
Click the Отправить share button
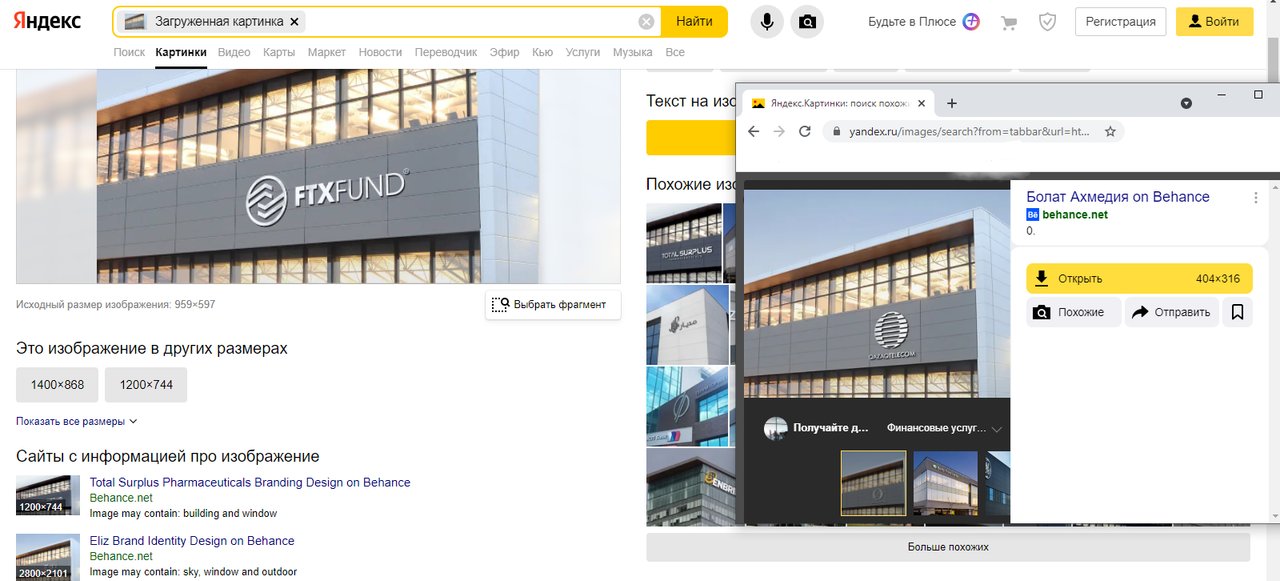pos(1172,312)
